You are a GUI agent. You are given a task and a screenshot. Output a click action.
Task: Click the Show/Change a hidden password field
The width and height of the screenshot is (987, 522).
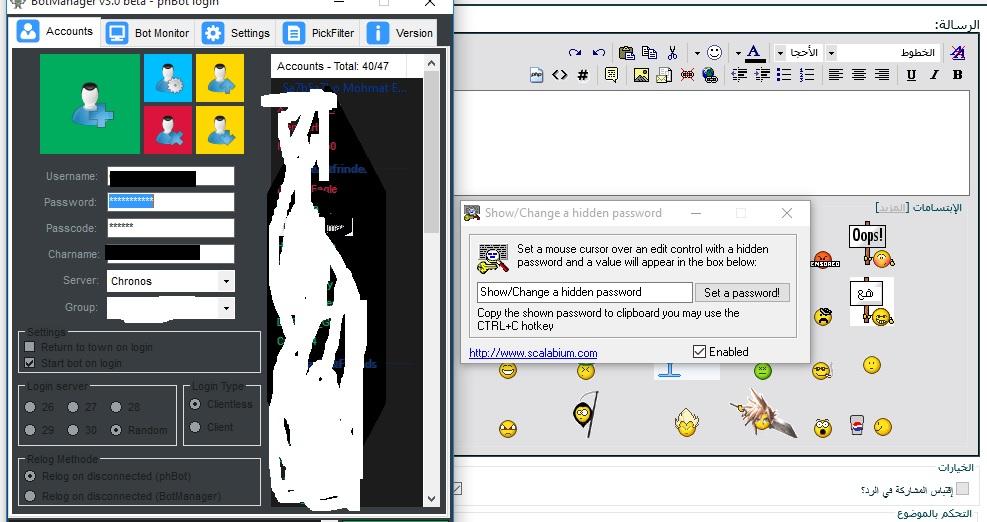(585, 292)
